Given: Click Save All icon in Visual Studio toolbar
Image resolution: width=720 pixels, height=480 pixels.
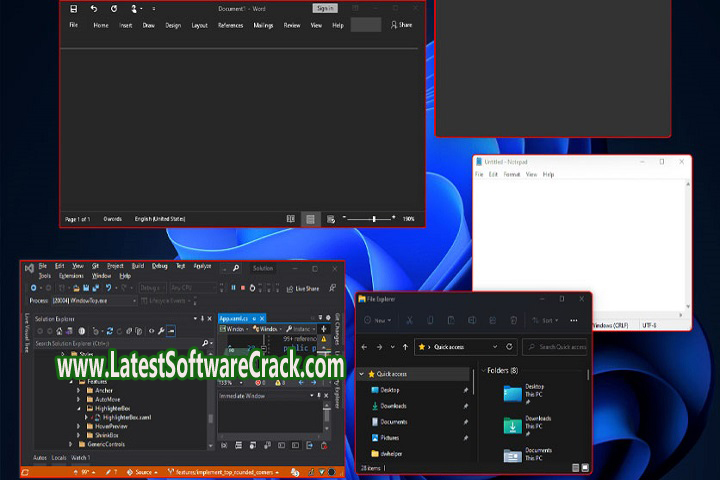Looking at the screenshot, I should point(96,288).
